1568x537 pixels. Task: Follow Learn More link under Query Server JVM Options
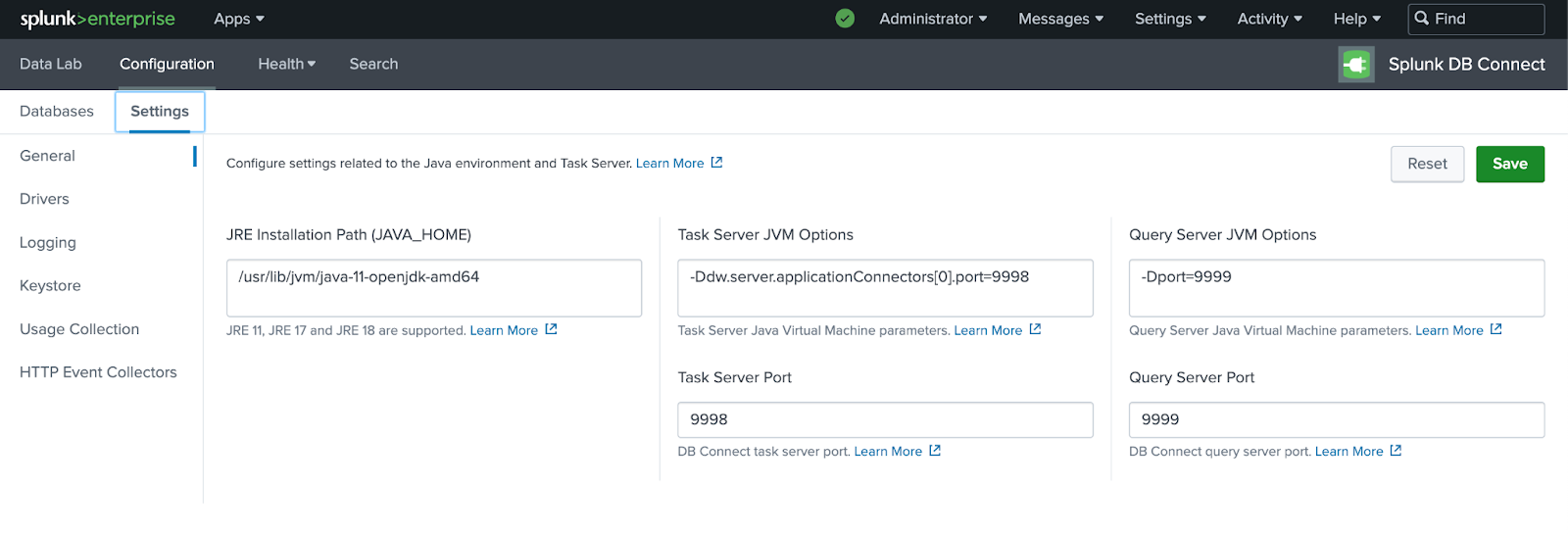tap(1448, 330)
